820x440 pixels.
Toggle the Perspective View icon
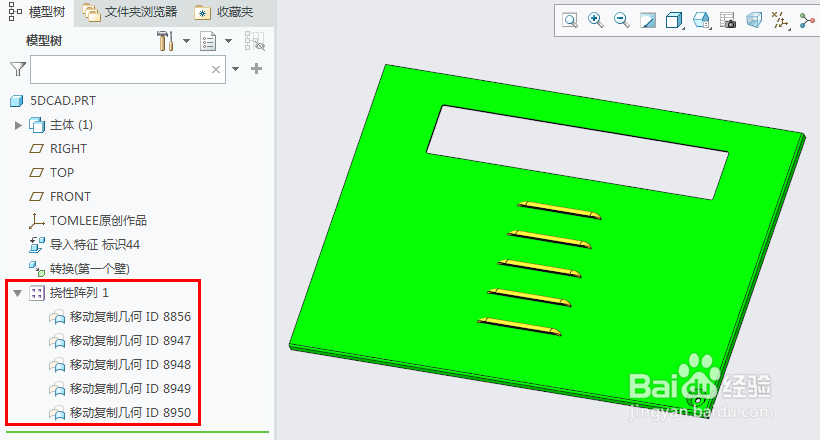754,21
